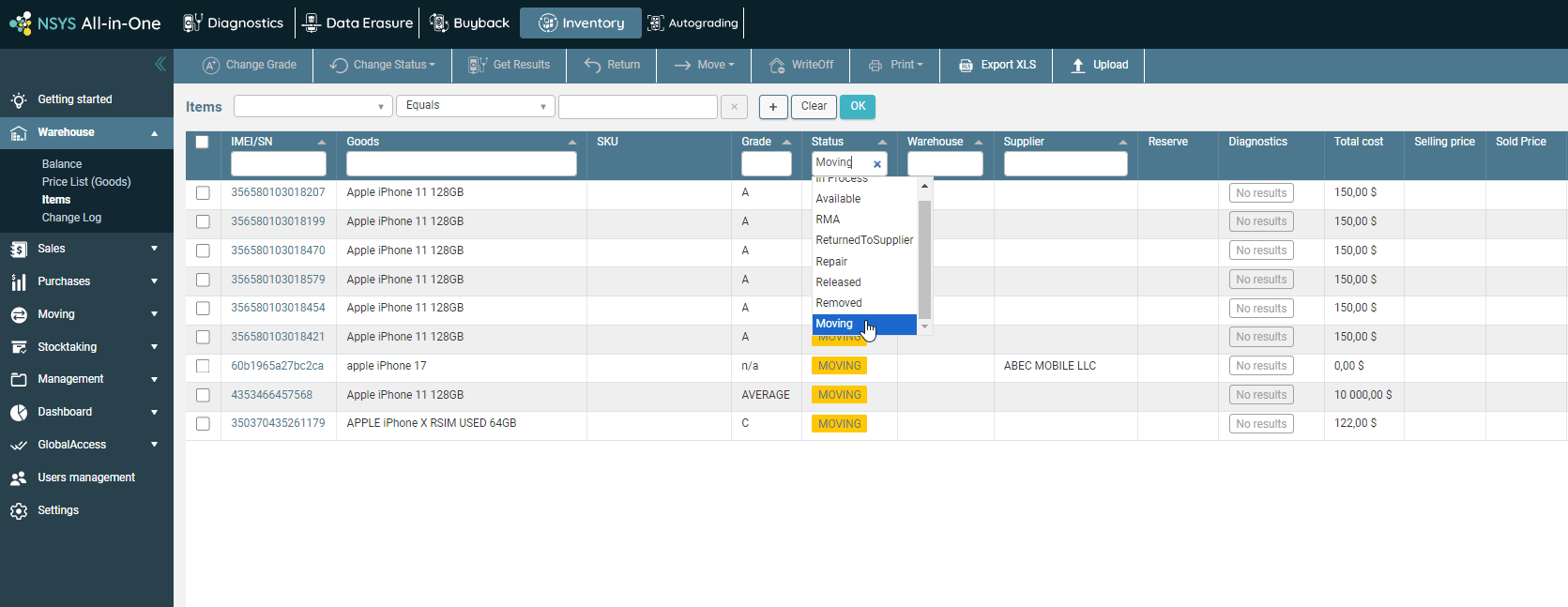The height and width of the screenshot is (607, 1568).
Task: Check the row for serial 60b1965a27bc2ca
Action: point(203,366)
